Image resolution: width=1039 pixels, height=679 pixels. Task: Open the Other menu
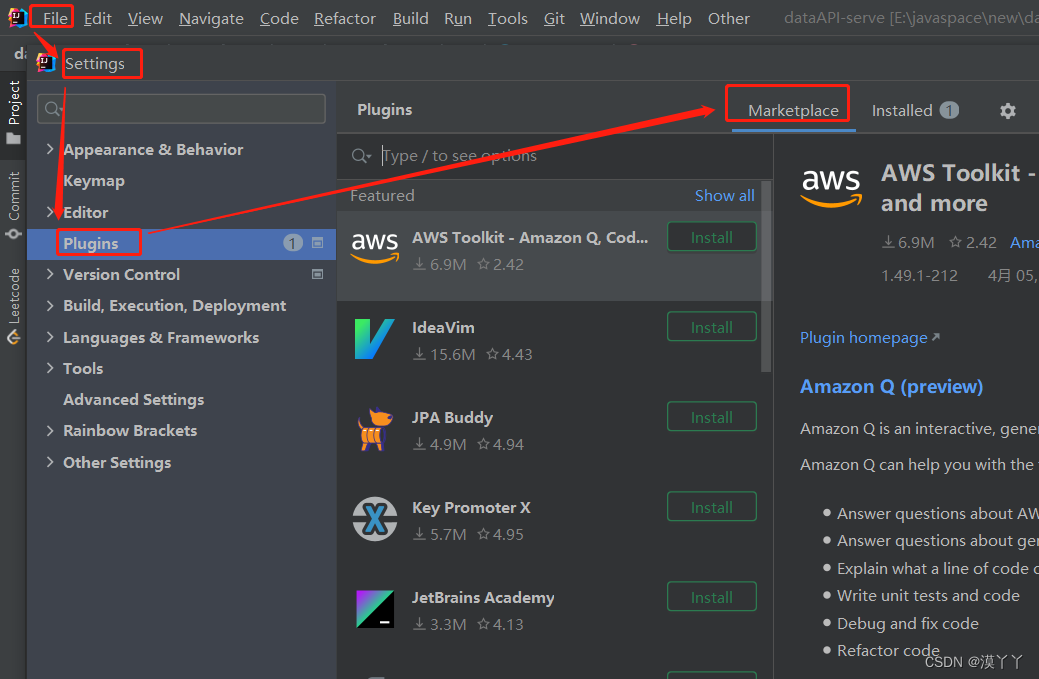point(728,19)
